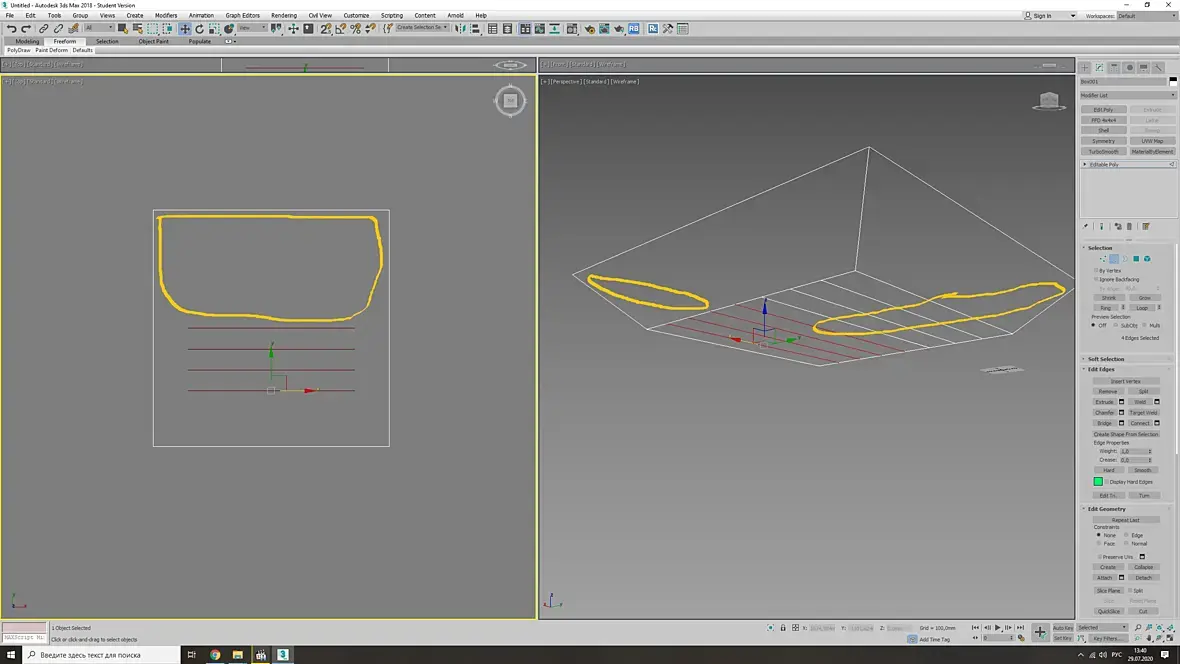Viewport: 1180px width, 664px height.
Task: Click the Target Weld button
Action: pos(1143,413)
